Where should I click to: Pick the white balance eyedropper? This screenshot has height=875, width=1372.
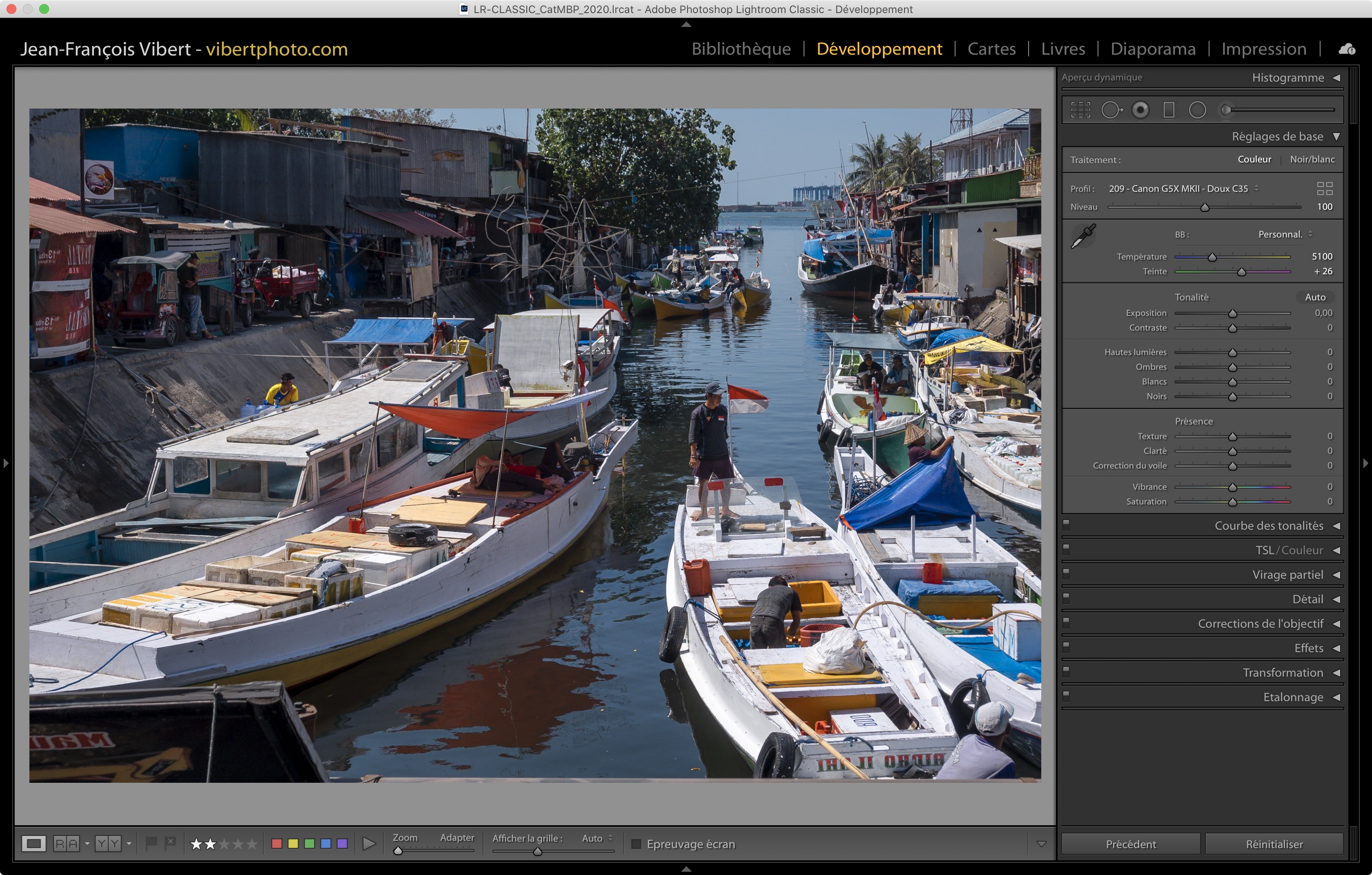(1083, 235)
